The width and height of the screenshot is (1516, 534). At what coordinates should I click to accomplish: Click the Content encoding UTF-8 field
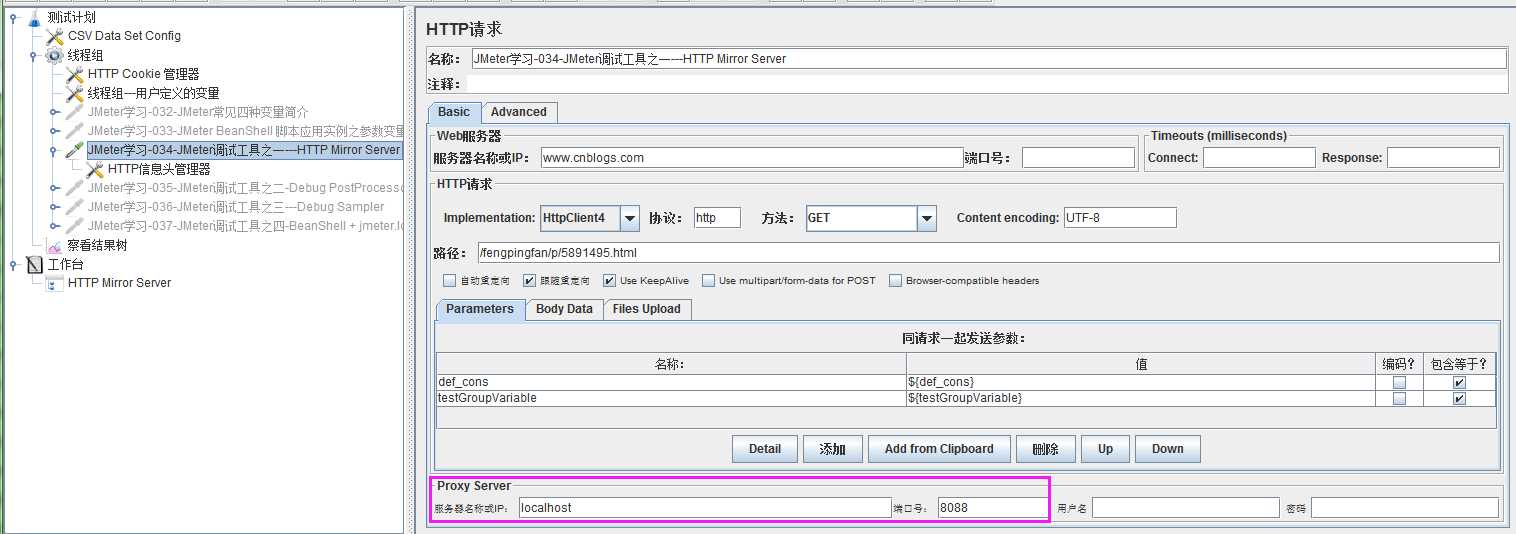tap(1120, 218)
